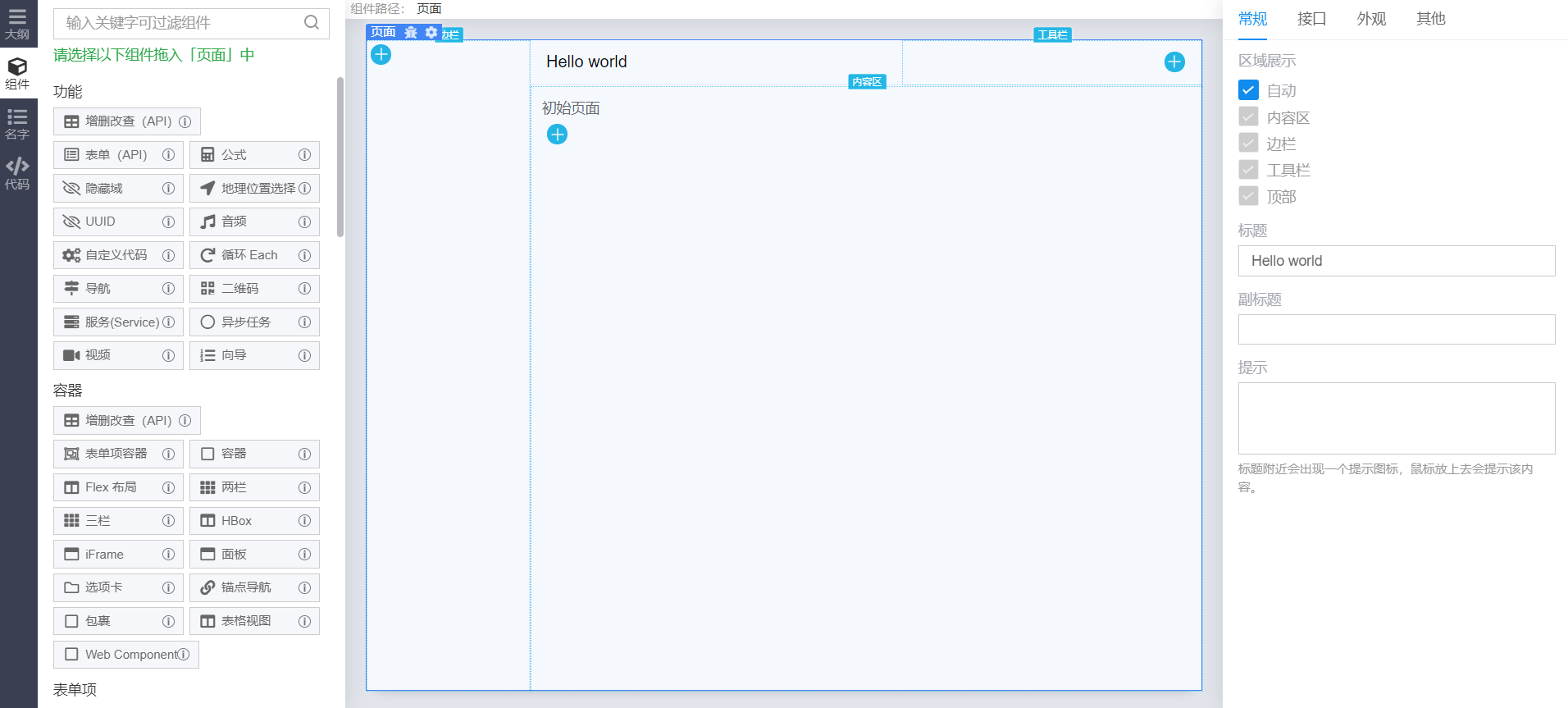
Task: Click the 提示 textarea
Action: tap(1397, 418)
